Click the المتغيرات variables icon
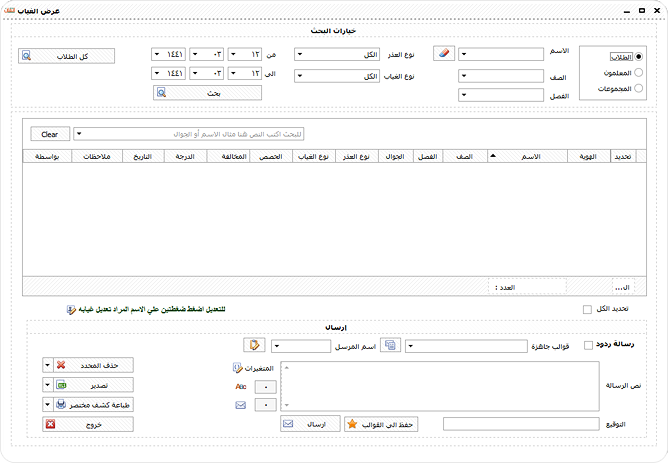The image size is (668, 463). point(238,368)
